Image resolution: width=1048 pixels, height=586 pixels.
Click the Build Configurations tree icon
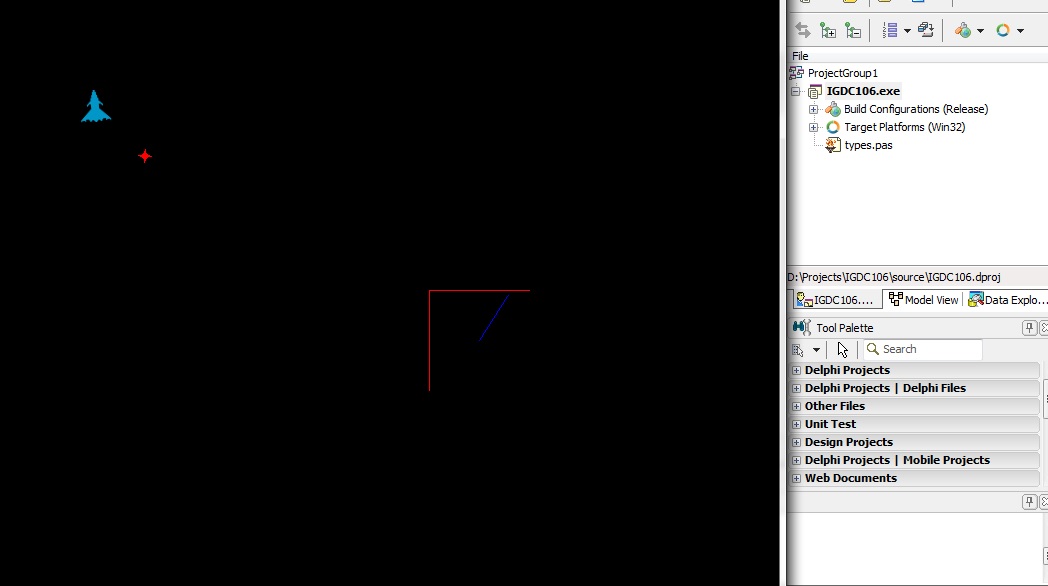click(x=833, y=109)
